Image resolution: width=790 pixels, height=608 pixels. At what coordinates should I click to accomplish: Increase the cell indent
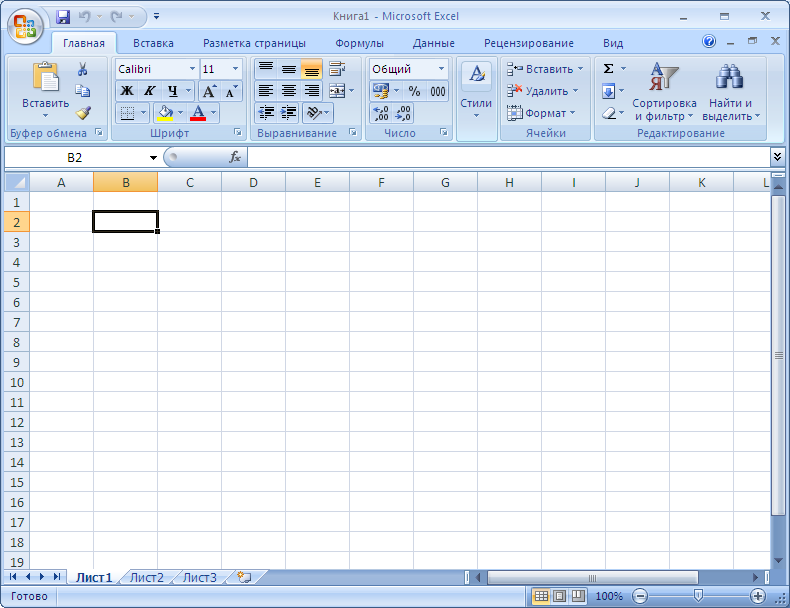tap(288, 113)
